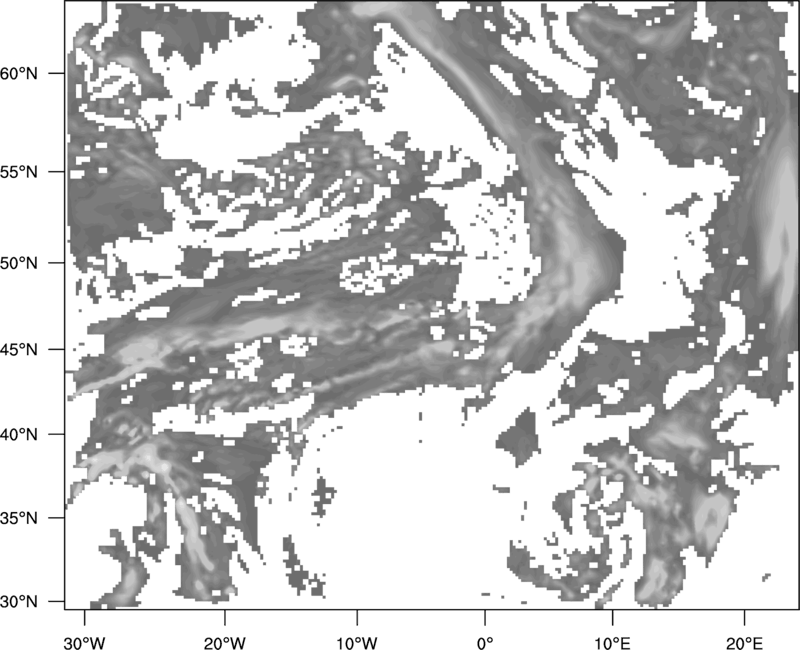This screenshot has height=650, width=800.
Task: Click the 40°N latitude label
Action: coord(19,434)
